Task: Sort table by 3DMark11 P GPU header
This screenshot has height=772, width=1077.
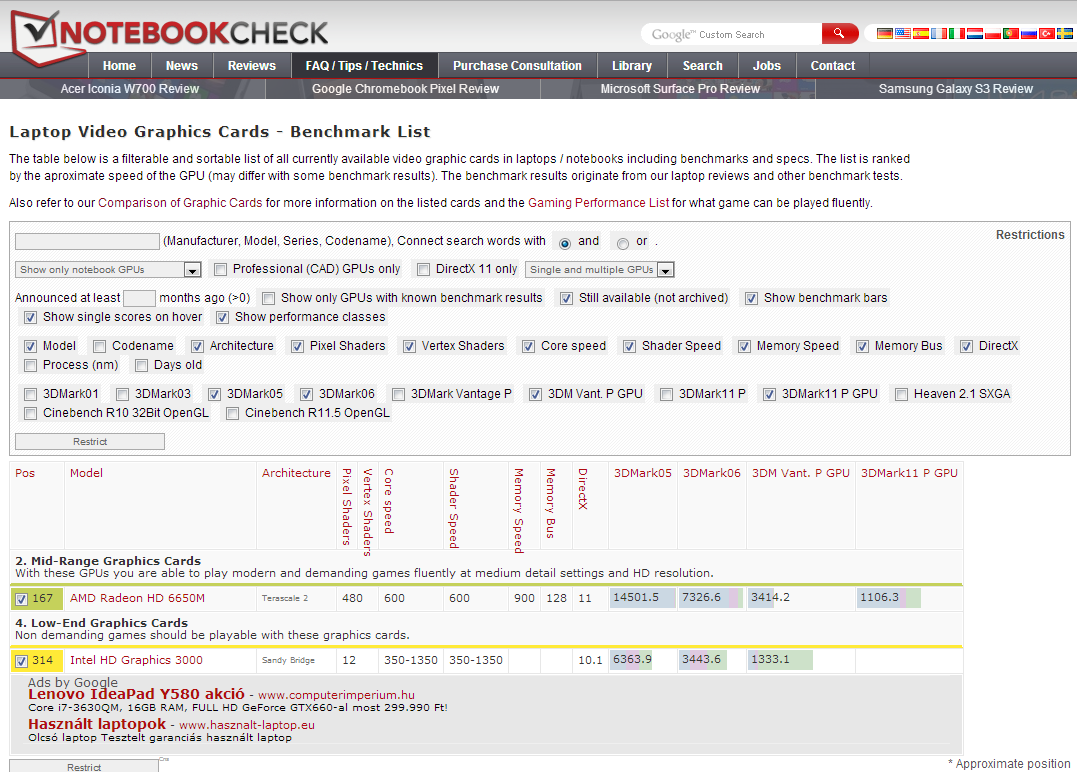Action: pos(909,473)
